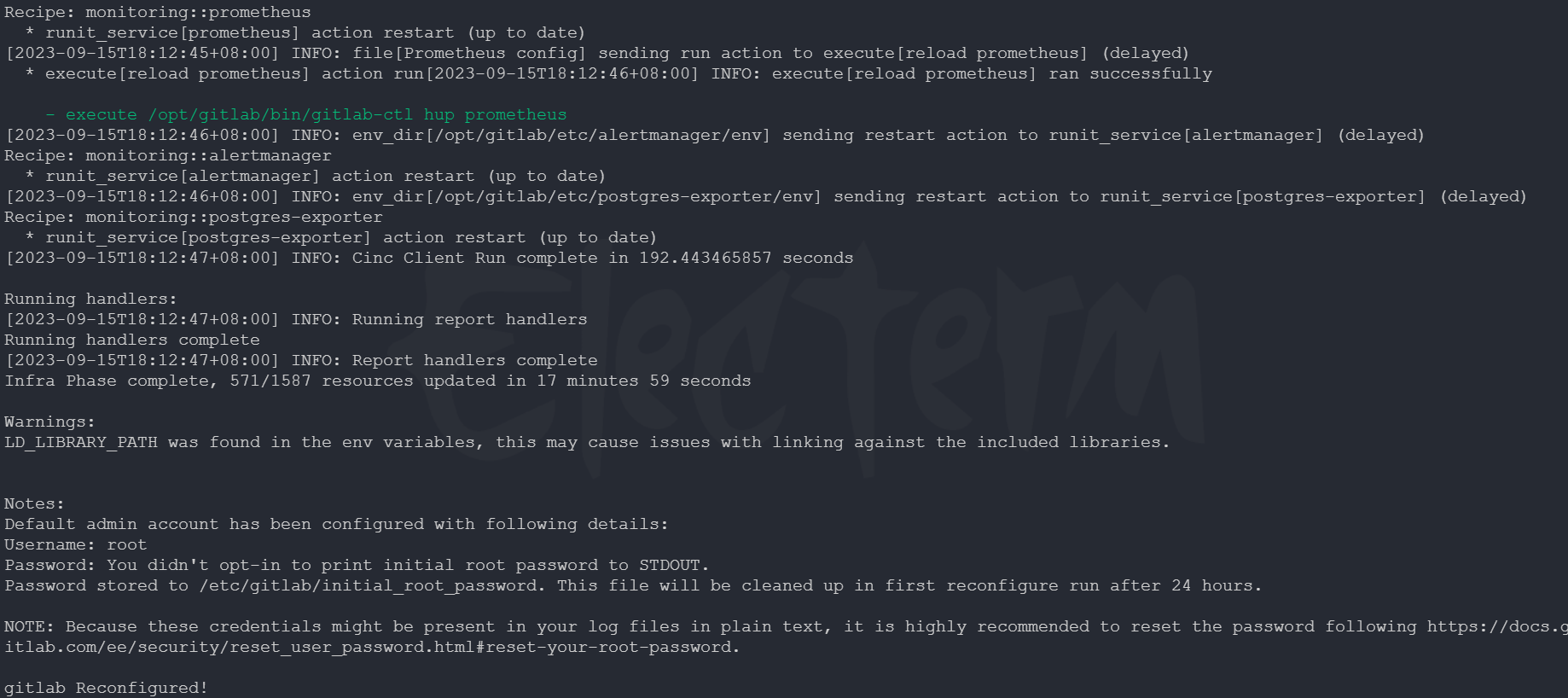Screen dimensions: 1568x698
Task: Click the "Username: root" line
Action: pyautogui.click(x=75, y=544)
